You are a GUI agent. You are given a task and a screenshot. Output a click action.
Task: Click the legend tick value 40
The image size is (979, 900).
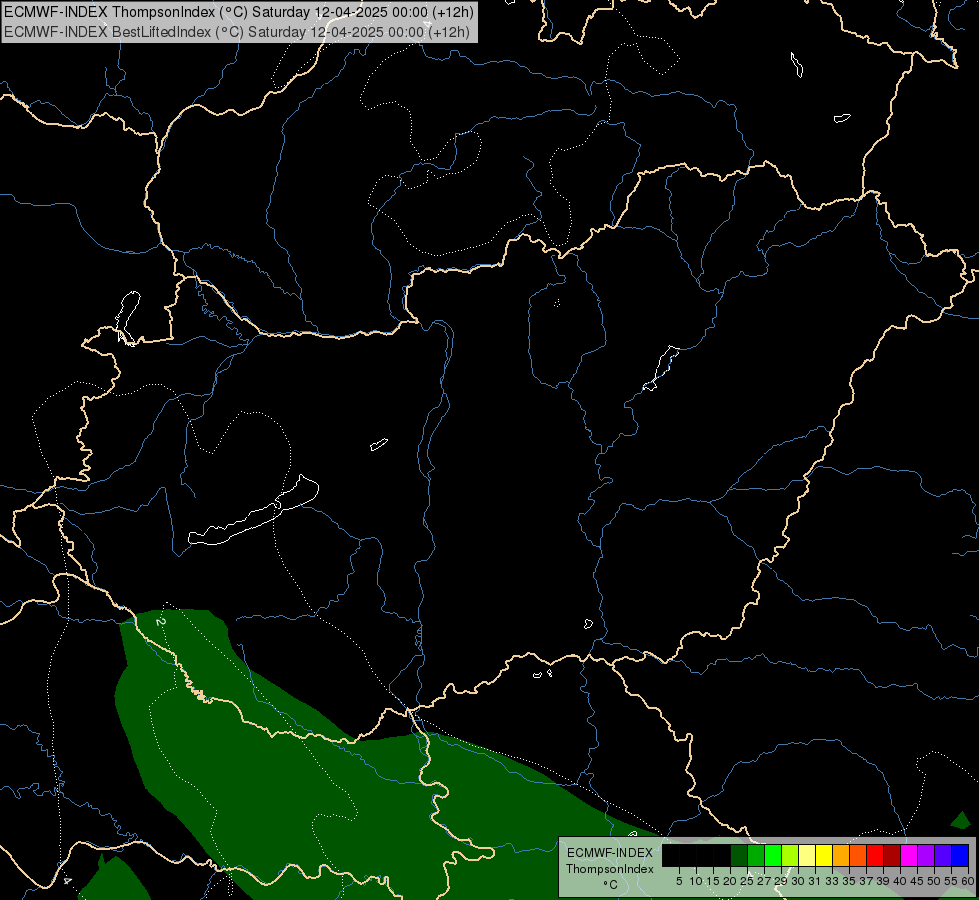click(x=900, y=881)
